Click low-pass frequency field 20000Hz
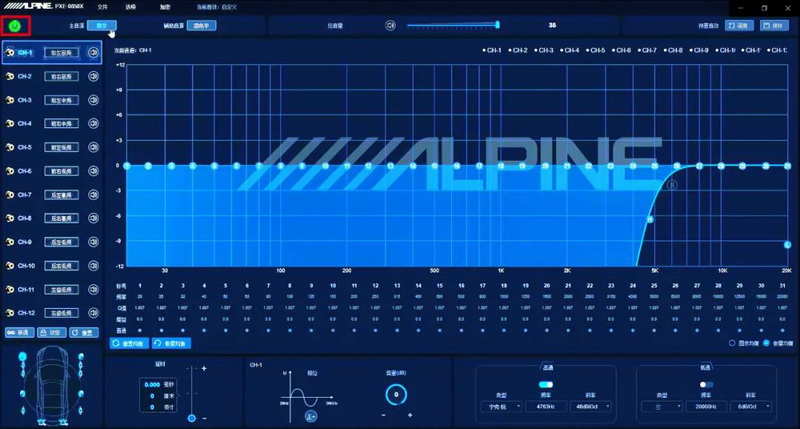This screenshot has width=800, height=429. click(706, 407)
